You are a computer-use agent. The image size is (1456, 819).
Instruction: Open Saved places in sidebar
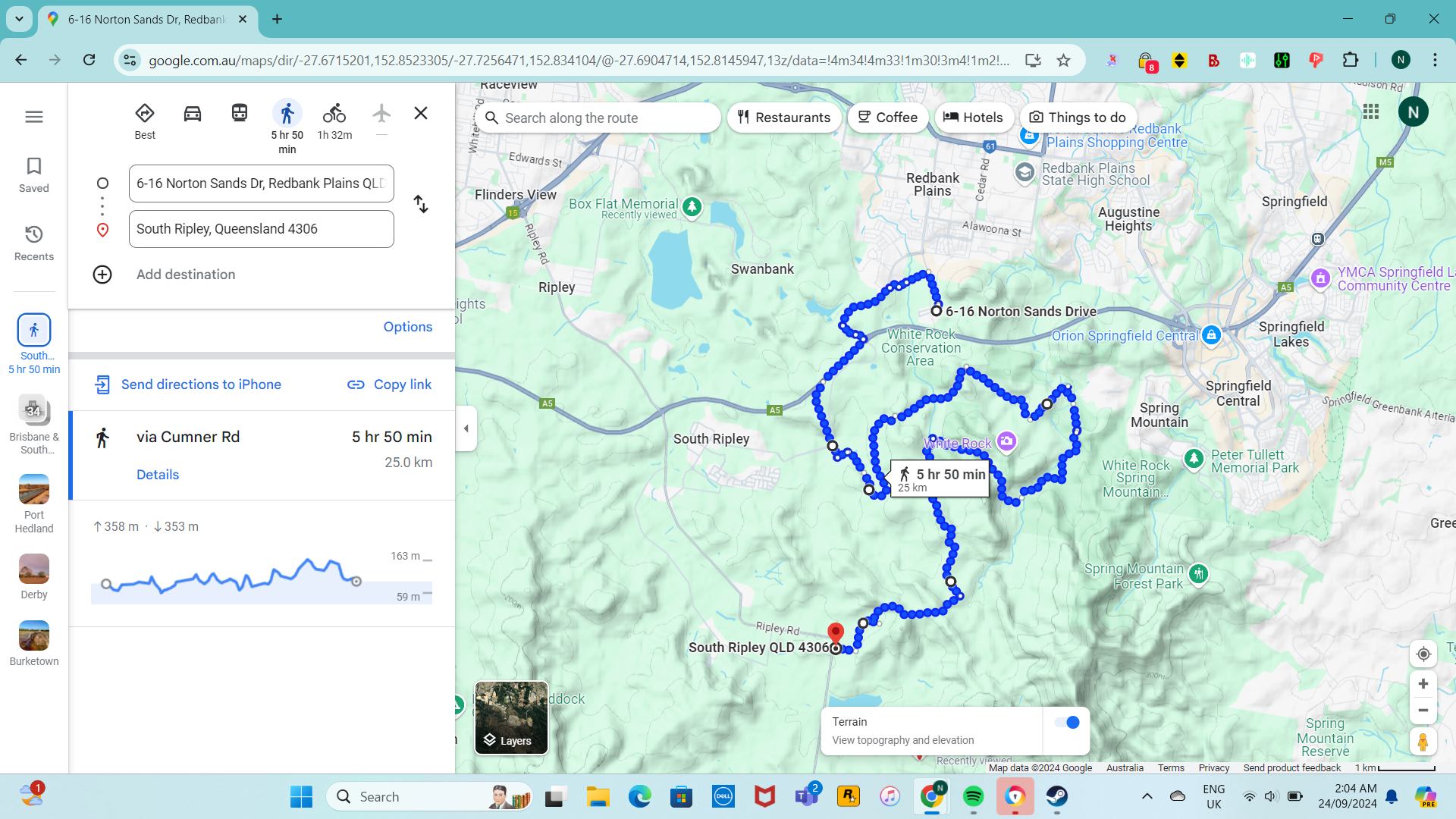point(34,175)
